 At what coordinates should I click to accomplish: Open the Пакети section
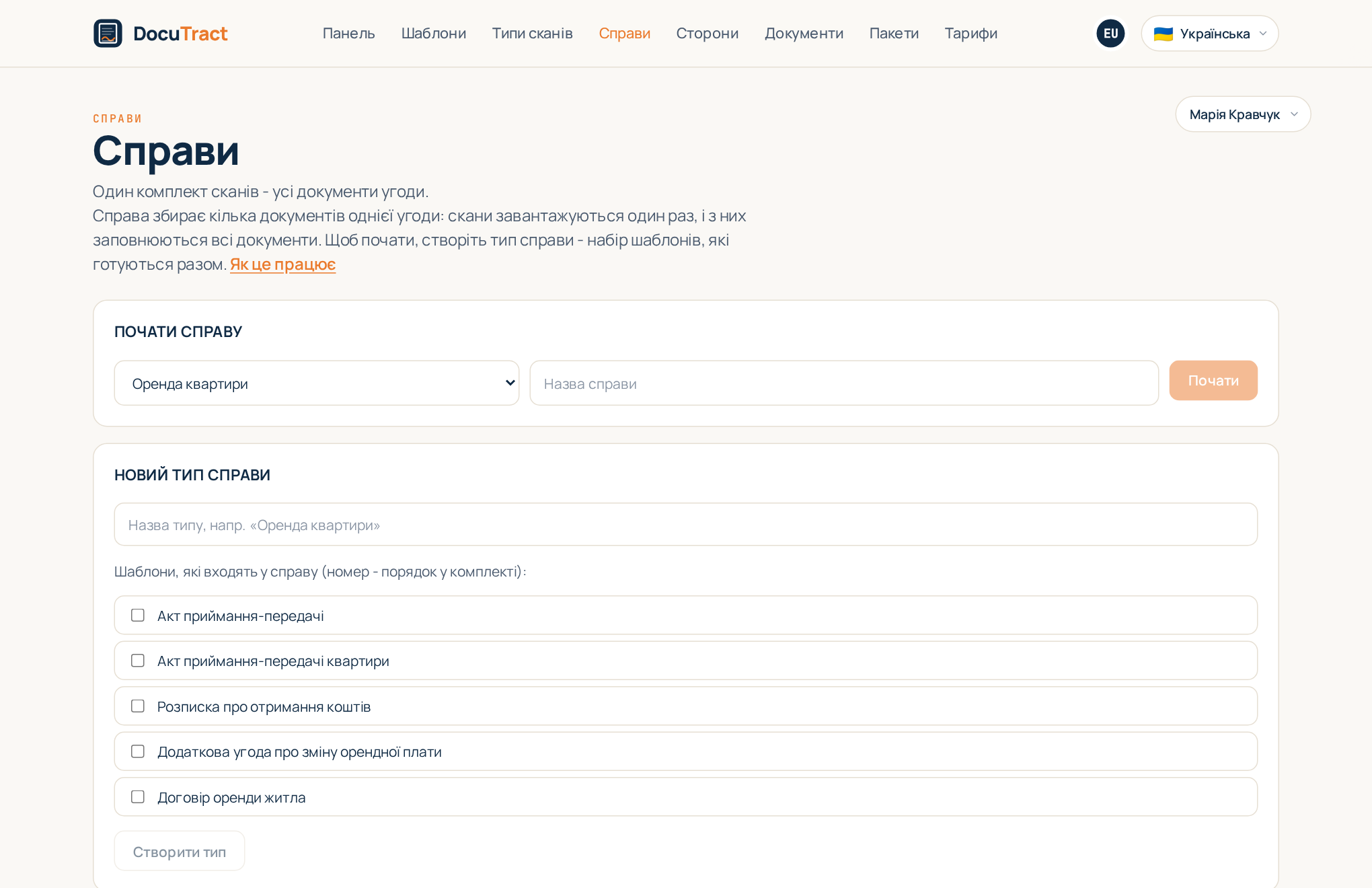click(x=894, y=33)
